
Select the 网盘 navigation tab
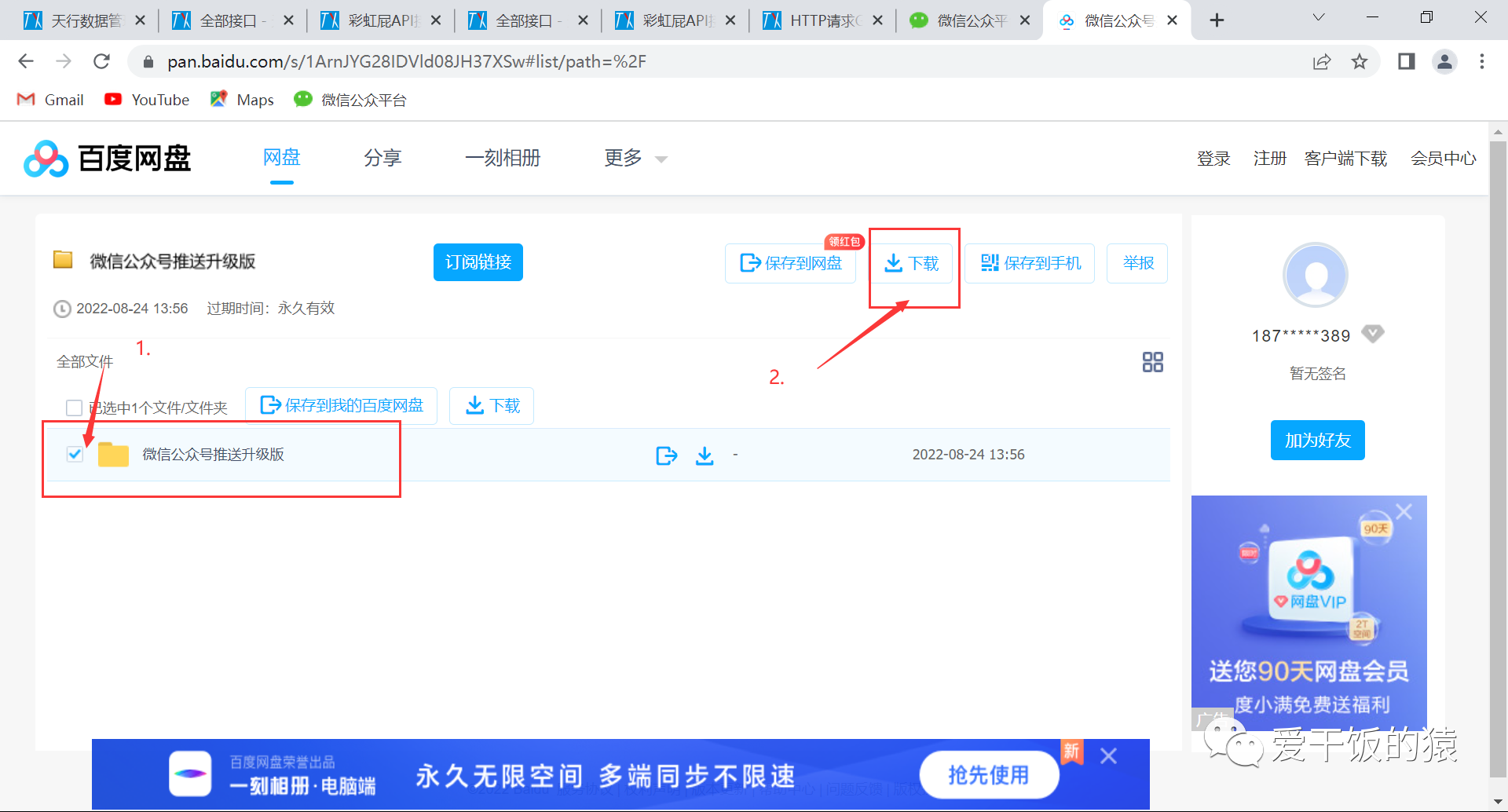pos(281,158)
